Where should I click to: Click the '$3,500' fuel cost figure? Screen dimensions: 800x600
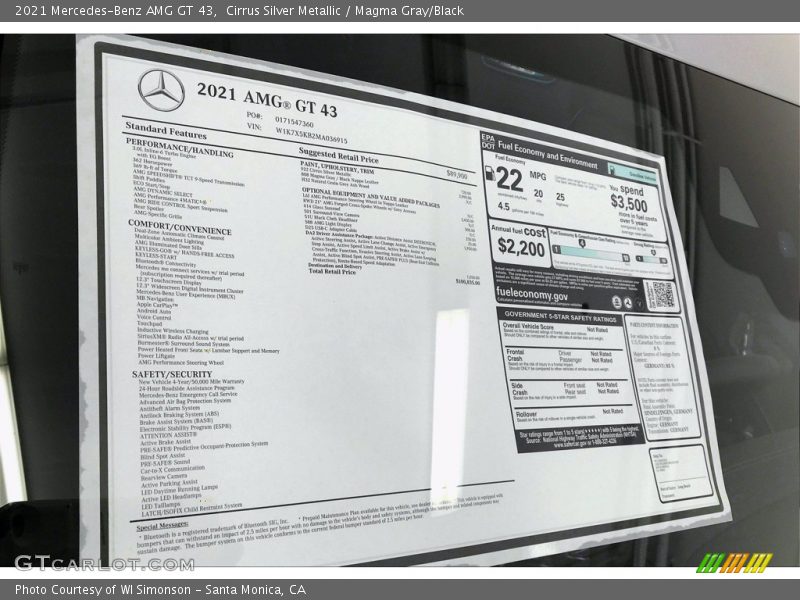pos(629,203)
